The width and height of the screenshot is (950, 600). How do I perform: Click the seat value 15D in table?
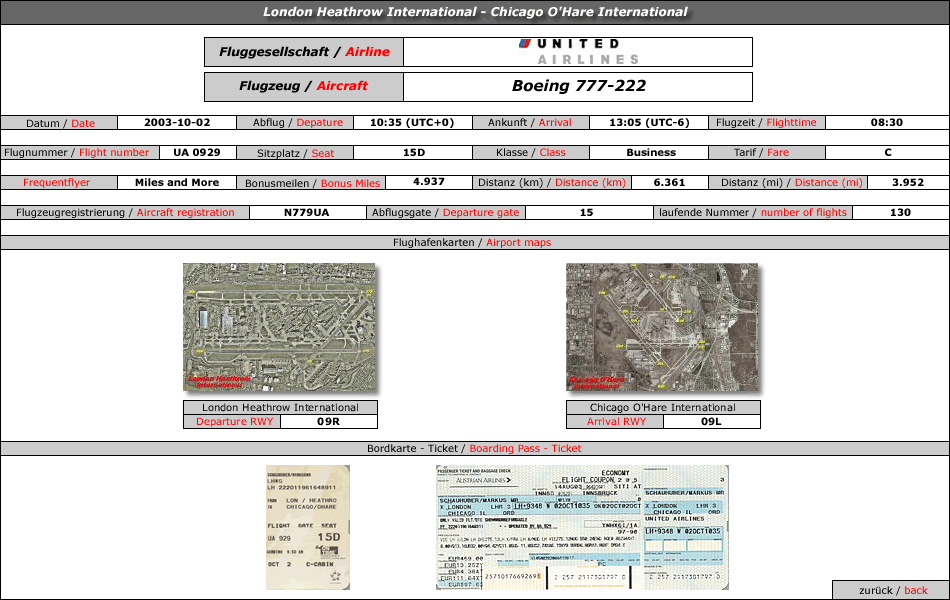(414, 153)
